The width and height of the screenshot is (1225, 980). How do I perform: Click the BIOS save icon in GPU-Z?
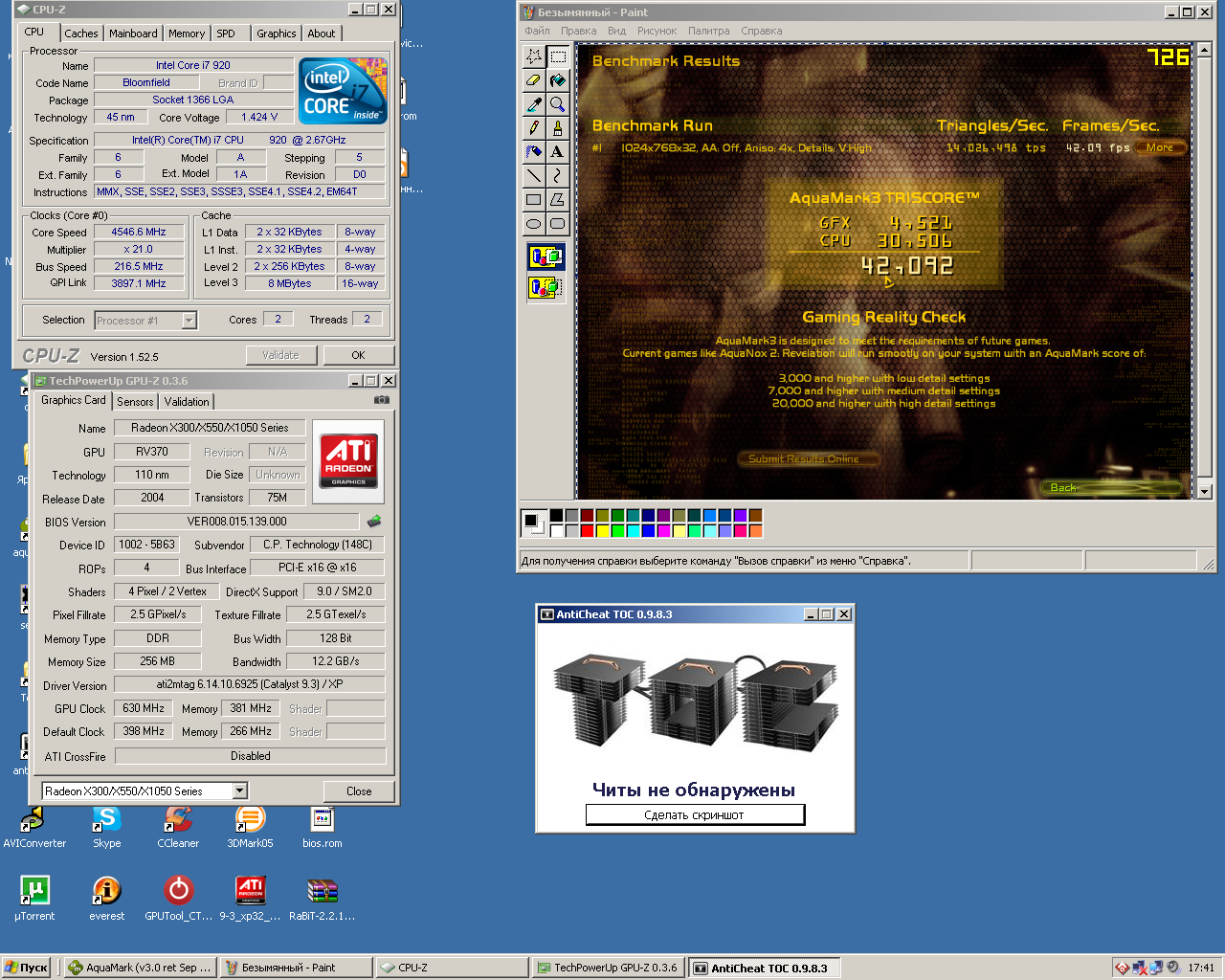(x=374, y=522)
